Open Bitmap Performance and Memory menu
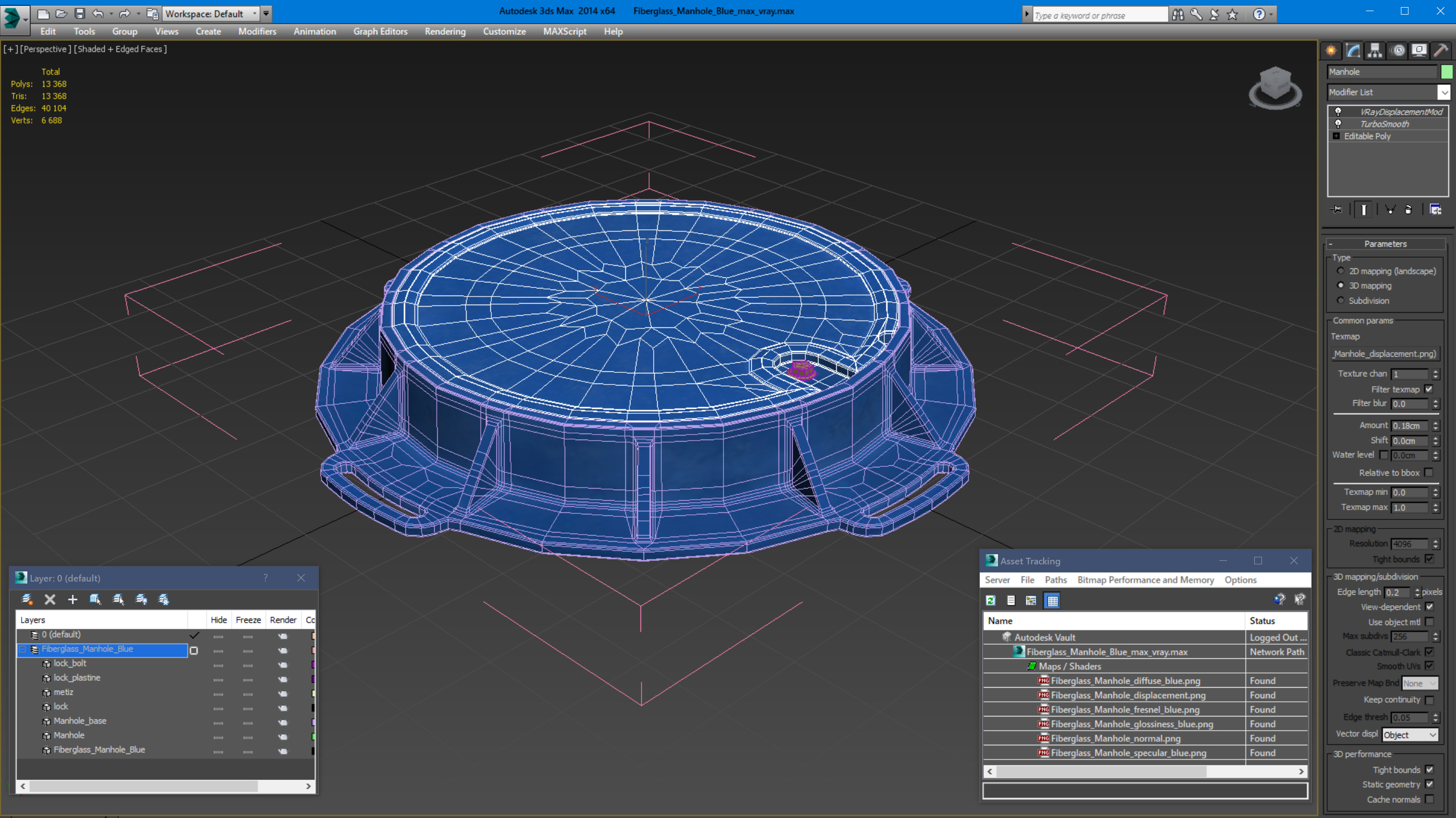Image resolution: width=1456 pixels, height=818 pixels. click(1145, 580)
